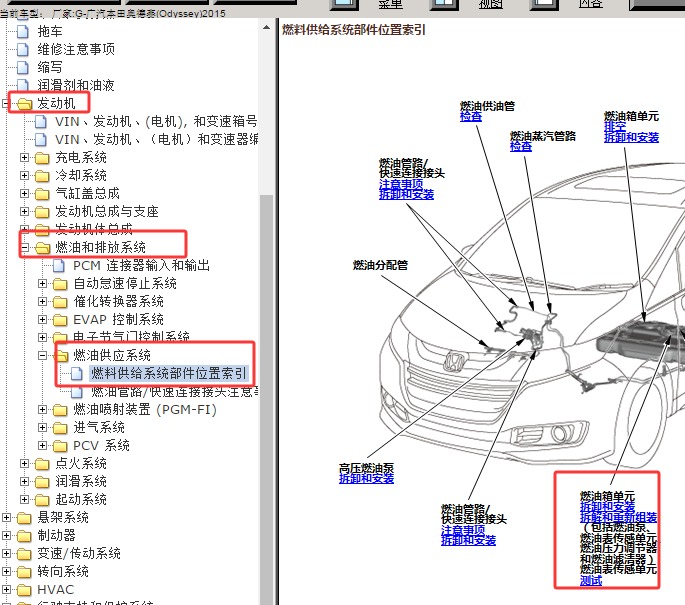Open the PCM 连接器输入和输出 page icon
The height and width of the screenshot is (605, 685).
[59, 266]
